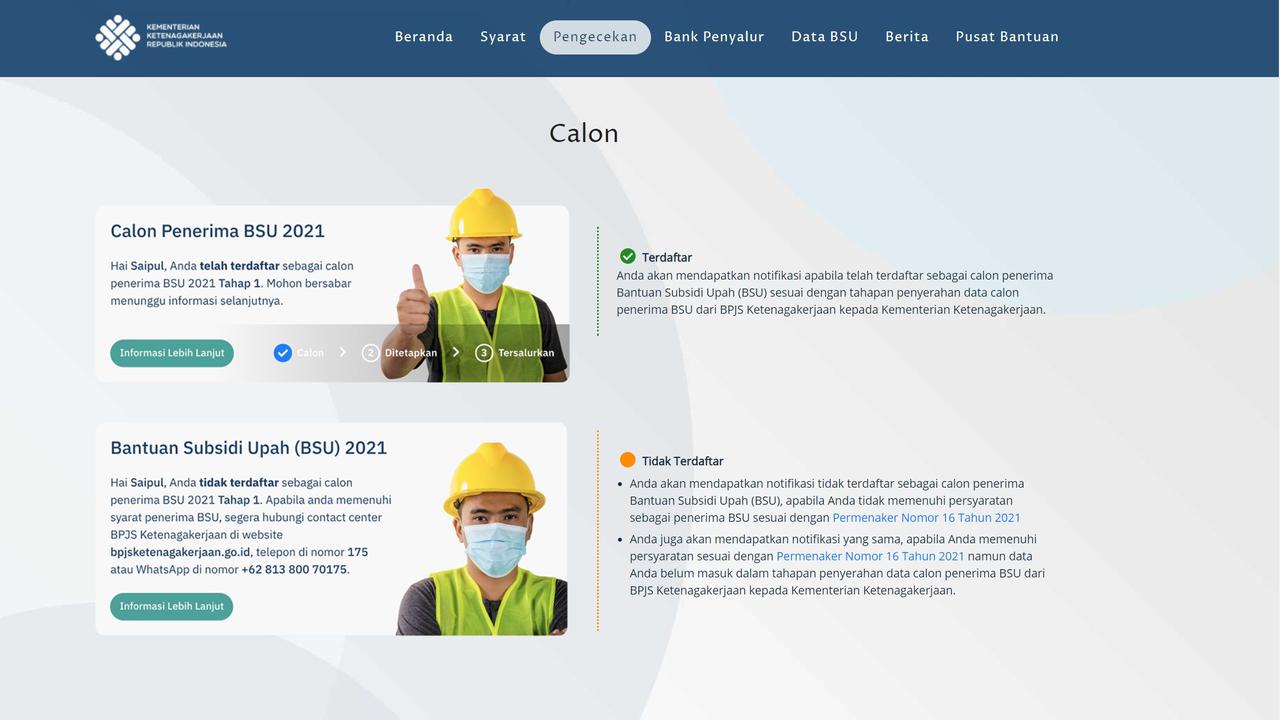Click the orange Tidak Terdaftar status circle

click(x=627, y=459)
